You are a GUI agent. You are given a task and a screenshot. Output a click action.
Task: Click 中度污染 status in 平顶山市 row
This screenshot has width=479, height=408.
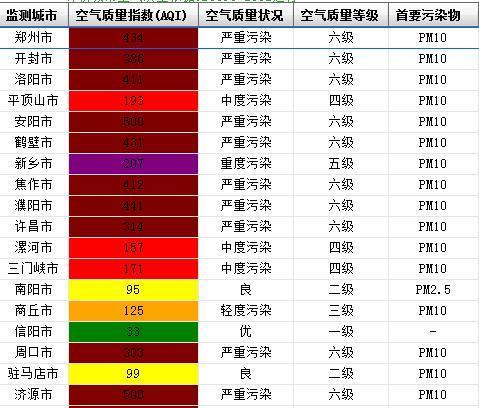coord(246,101)
